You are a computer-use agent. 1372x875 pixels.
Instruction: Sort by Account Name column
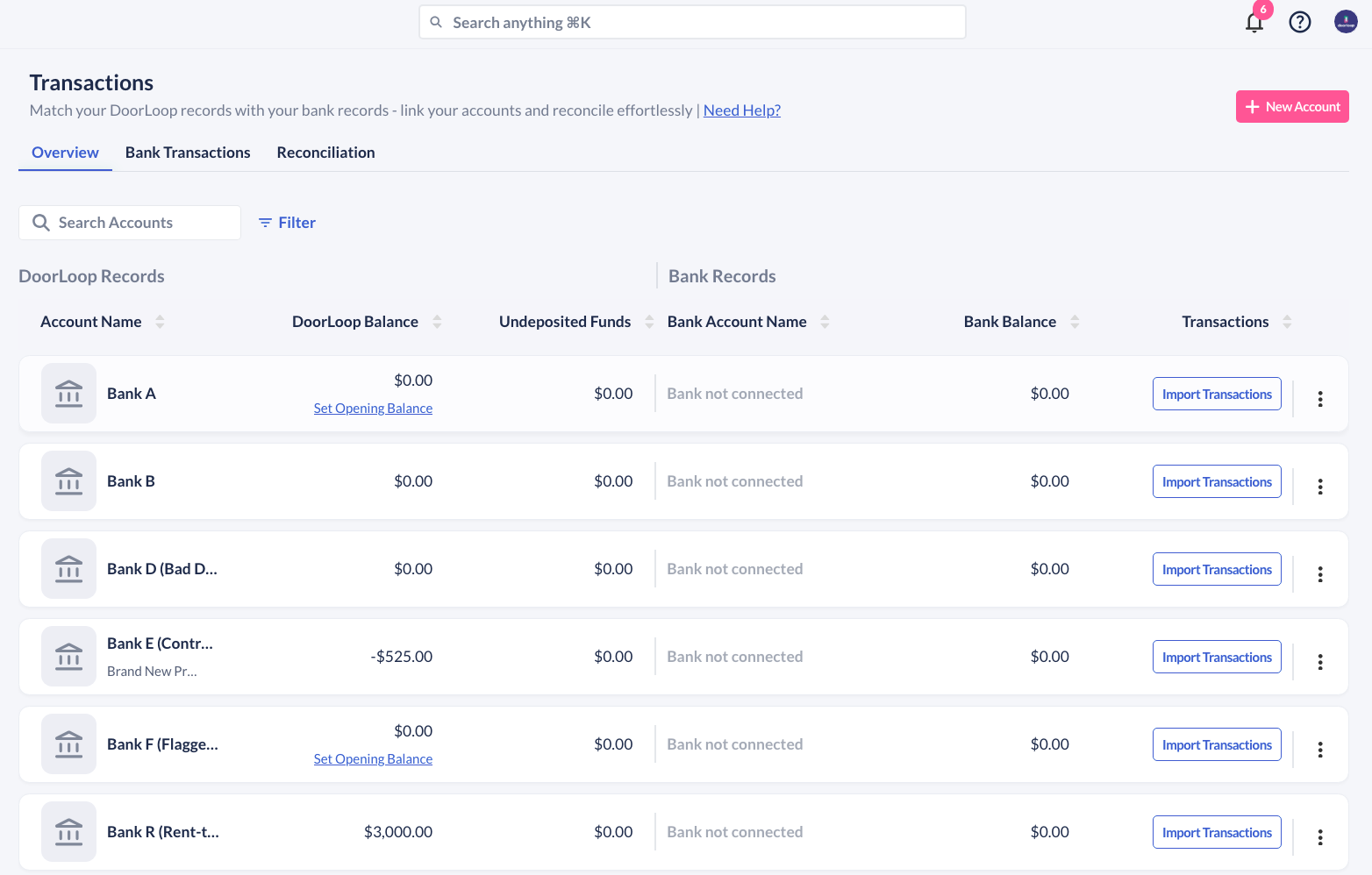[160, 322]
